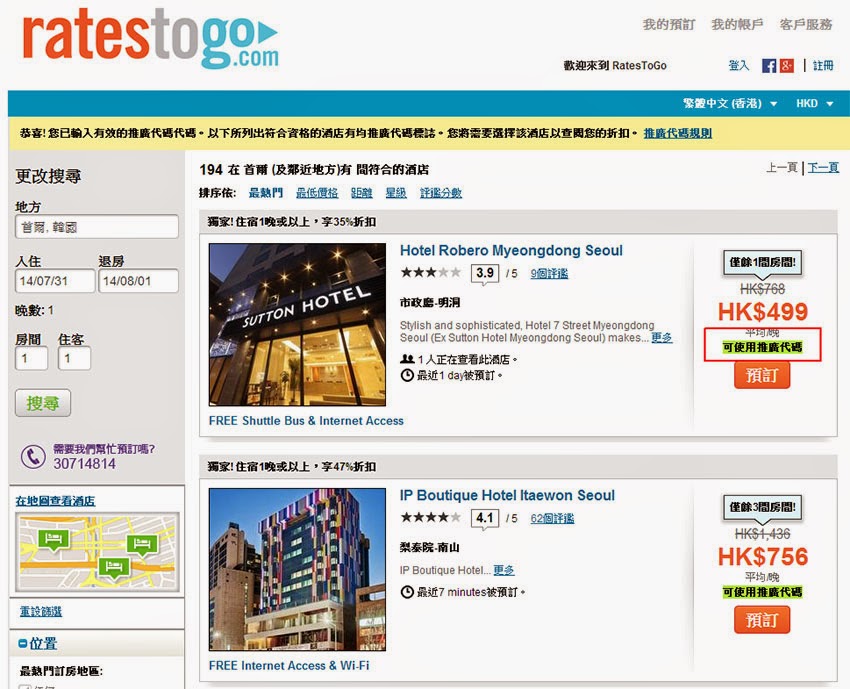Collapse the 位置 filter section minus icon
This screenshot has width=850, height=689.
point(23,643)
